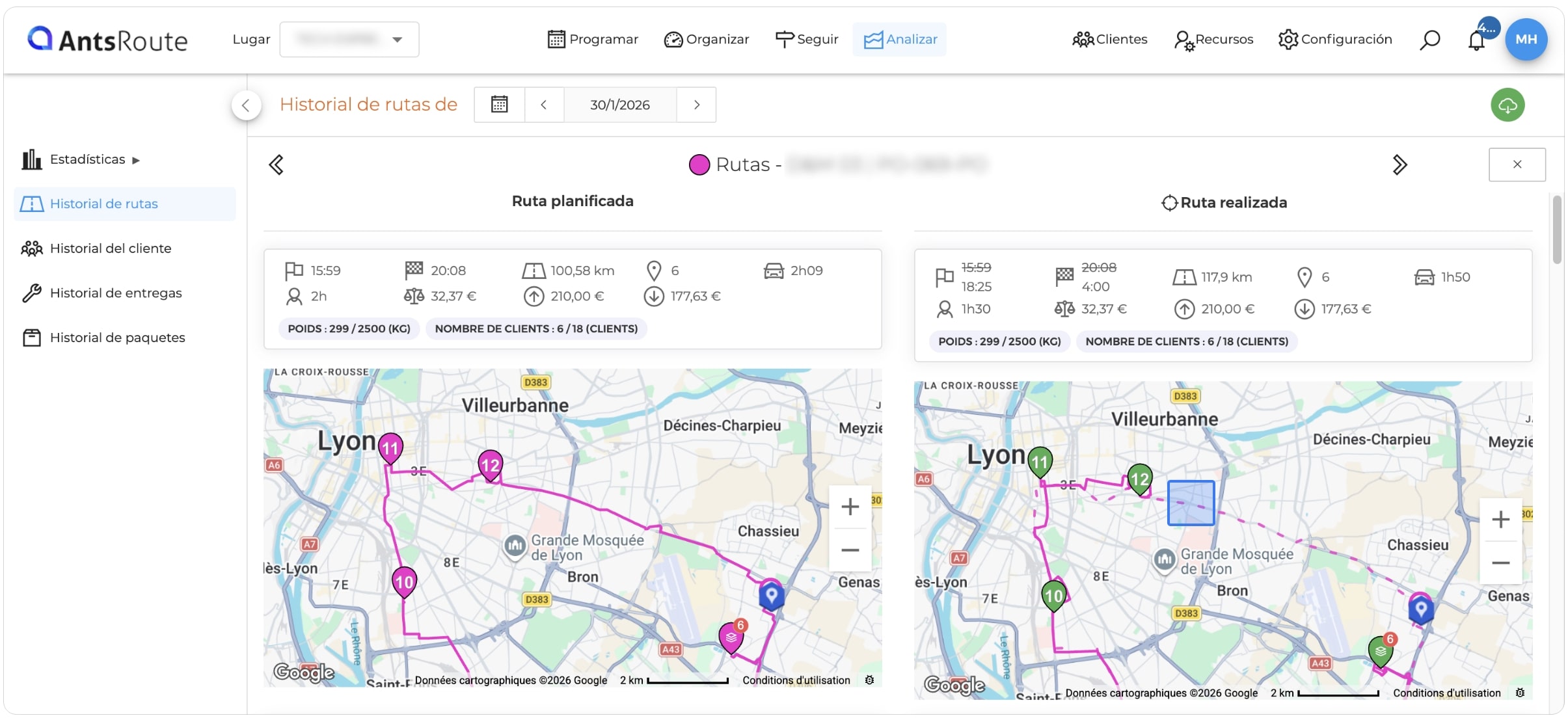The width and height of the screenshot is (1568, 718).
Task: Collapse the sidebar with the round arrow button
Action: coord(246,105)
